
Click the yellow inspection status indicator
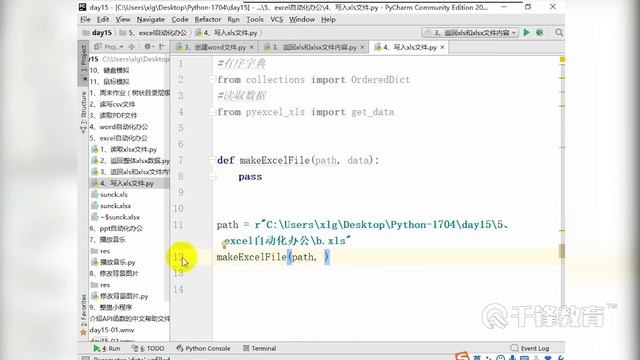(562, 60)
